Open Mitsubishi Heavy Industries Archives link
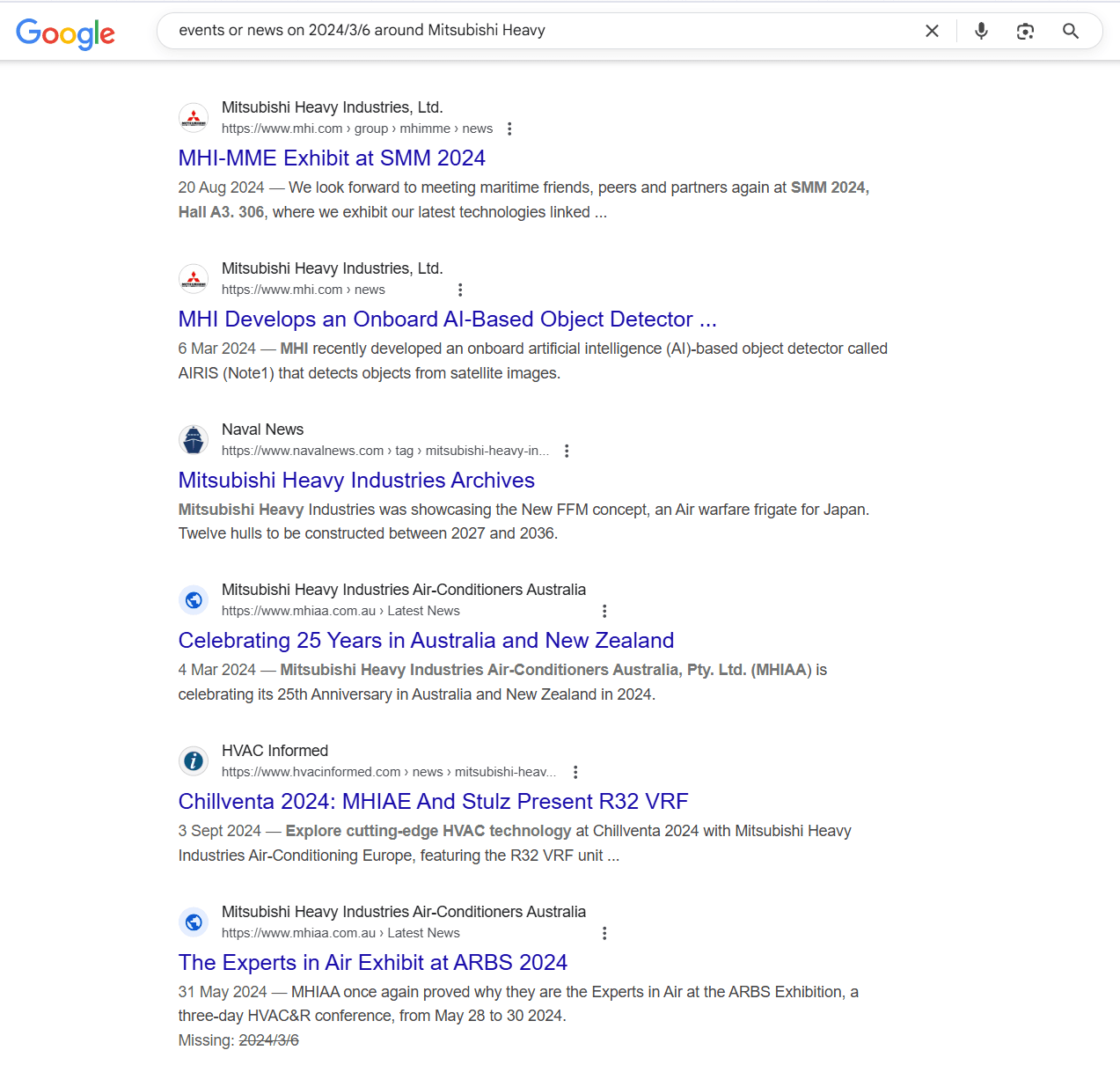 tap(356, 480)
